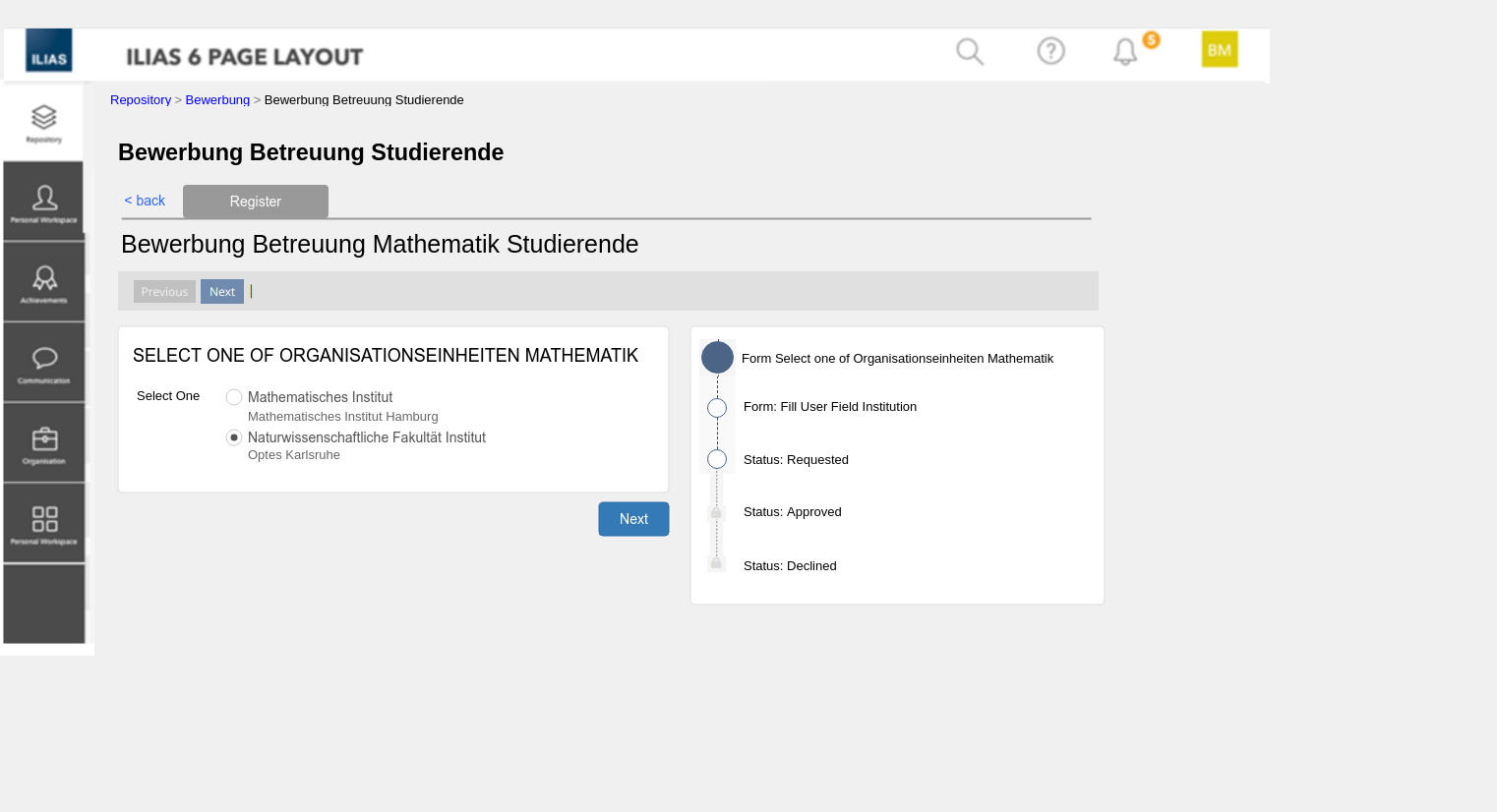The height and width of the screenshot is (812, 1497).
Task: Open the BM user avatar menu
Action: pos(1219,49)
